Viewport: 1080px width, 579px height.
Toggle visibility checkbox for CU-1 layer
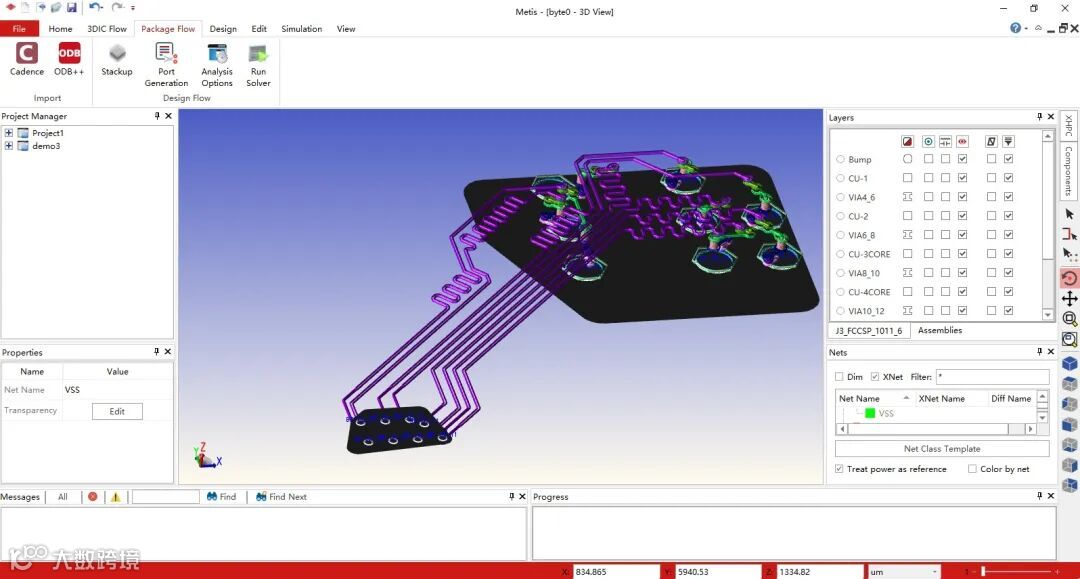pyautogui.click(x=962, y=178)
